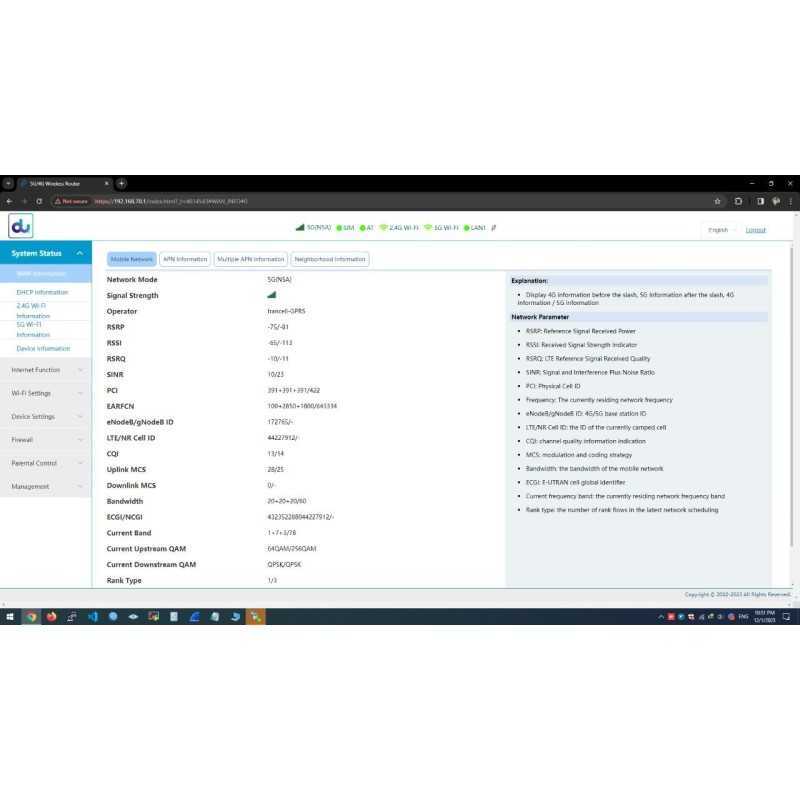Click the 5G(NSA) signal strength icon
Screen dimensions: 800x800
pos(300,227)
